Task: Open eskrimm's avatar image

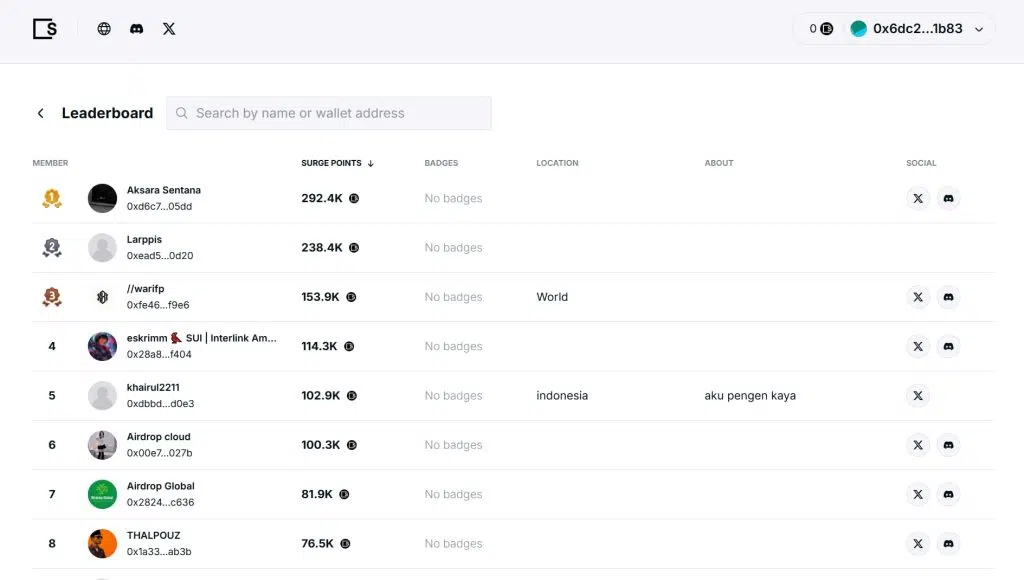Action: pyautogui.click(x=103, y=346)
